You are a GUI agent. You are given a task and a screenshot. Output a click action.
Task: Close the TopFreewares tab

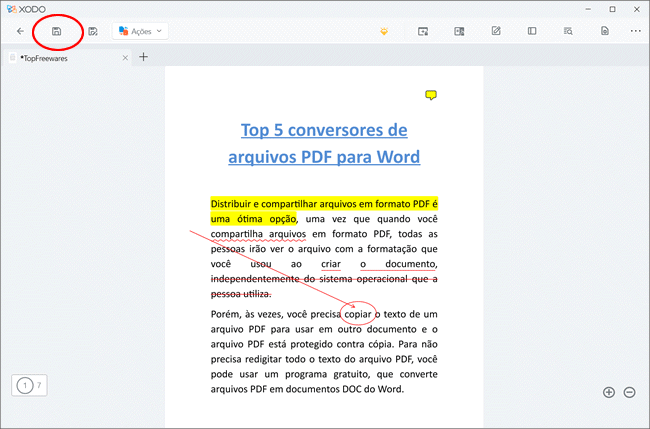coord(125,58)
